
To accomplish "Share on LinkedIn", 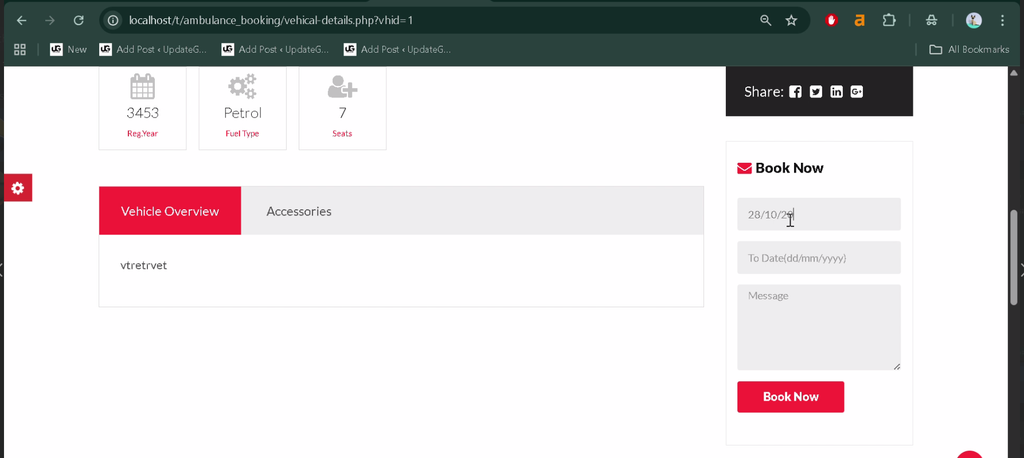I will point(837,91).
